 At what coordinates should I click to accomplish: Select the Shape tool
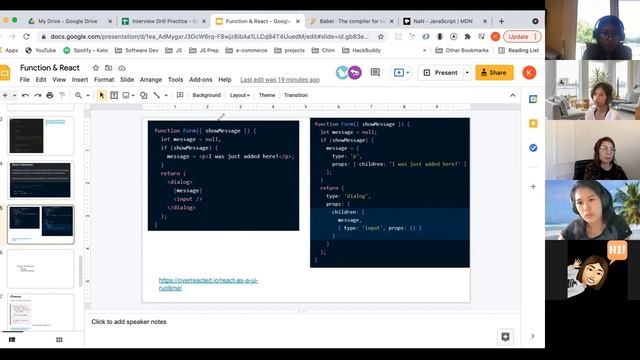pos(144,95)
